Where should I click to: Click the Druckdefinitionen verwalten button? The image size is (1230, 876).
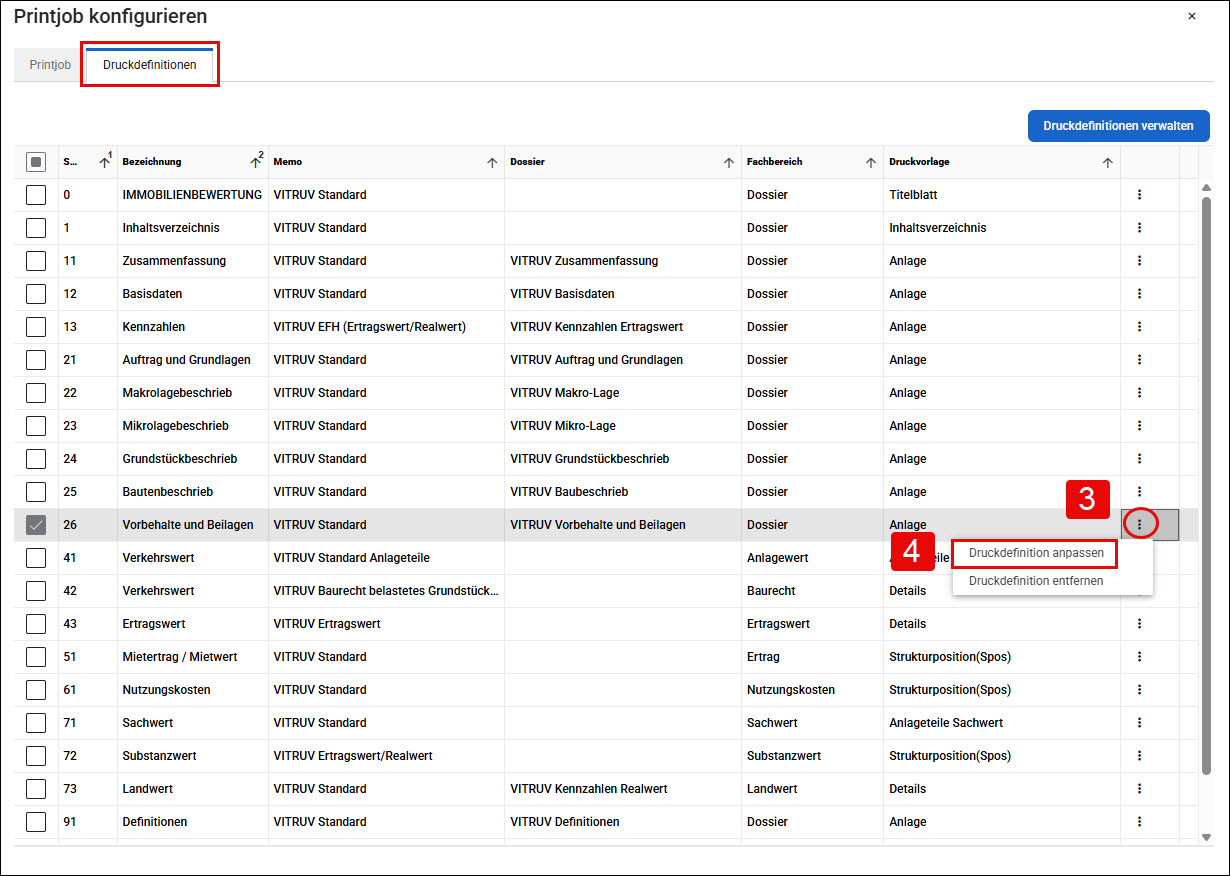pos(1118,126)
